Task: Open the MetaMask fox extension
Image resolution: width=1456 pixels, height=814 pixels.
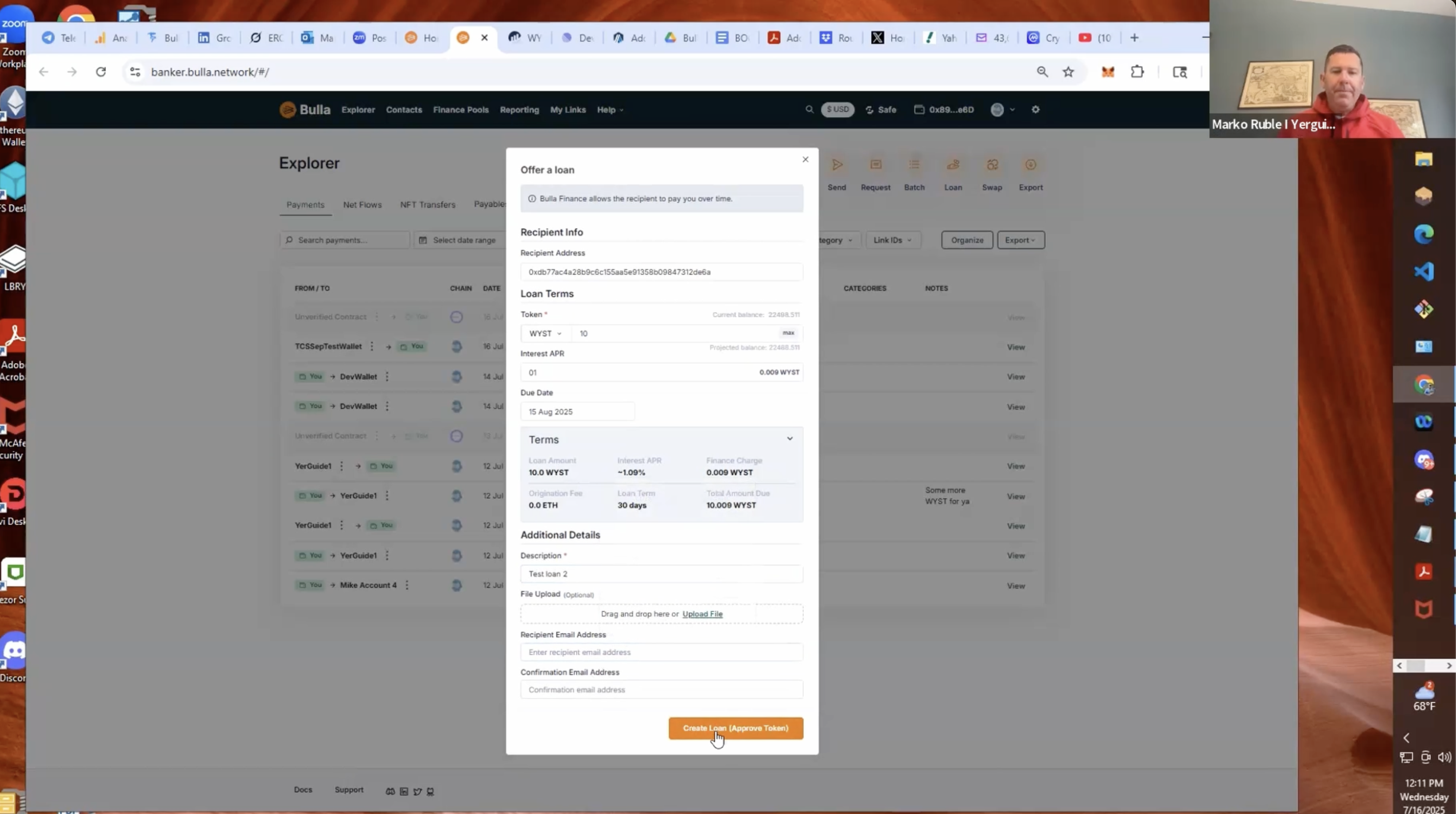Action: (1107, 72)
